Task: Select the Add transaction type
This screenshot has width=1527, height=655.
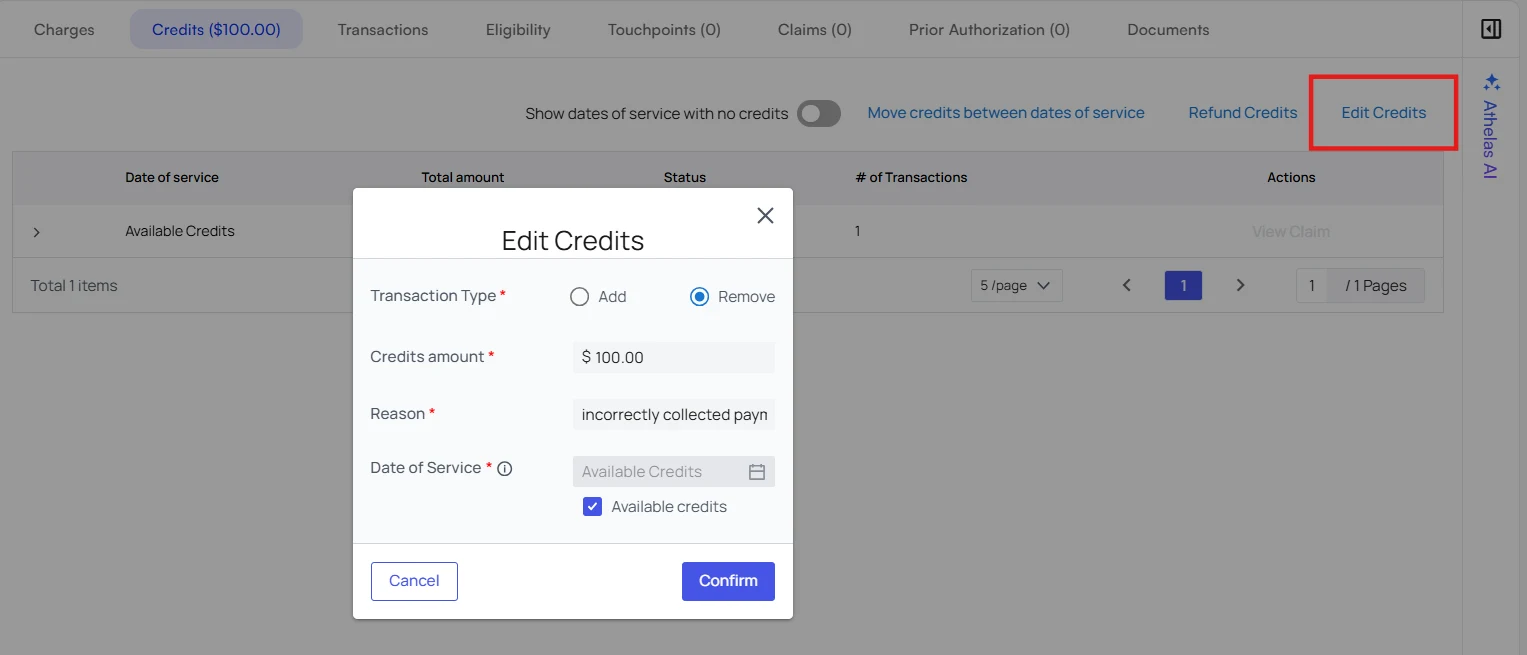Action: [580, 297]
